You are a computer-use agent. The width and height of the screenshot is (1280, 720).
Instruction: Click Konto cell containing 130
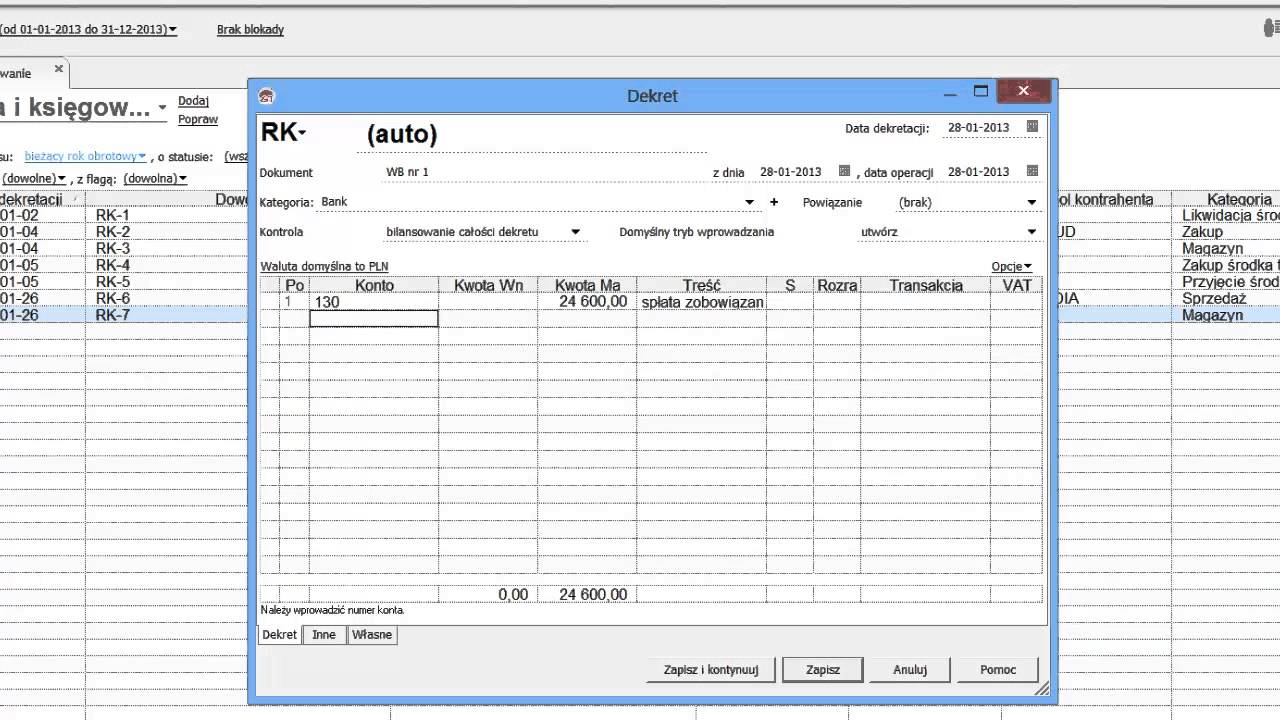click(x=374, y=302)
